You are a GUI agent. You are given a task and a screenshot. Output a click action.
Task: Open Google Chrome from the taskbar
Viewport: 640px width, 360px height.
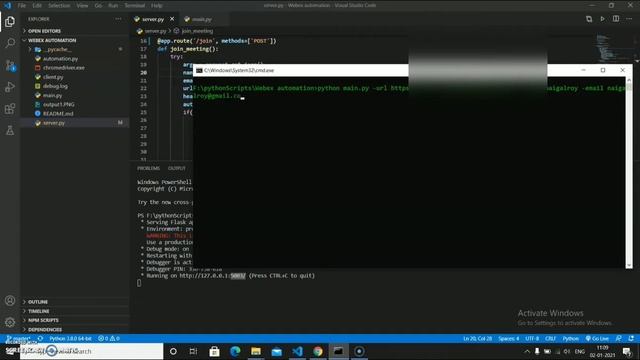click(318, 351)
